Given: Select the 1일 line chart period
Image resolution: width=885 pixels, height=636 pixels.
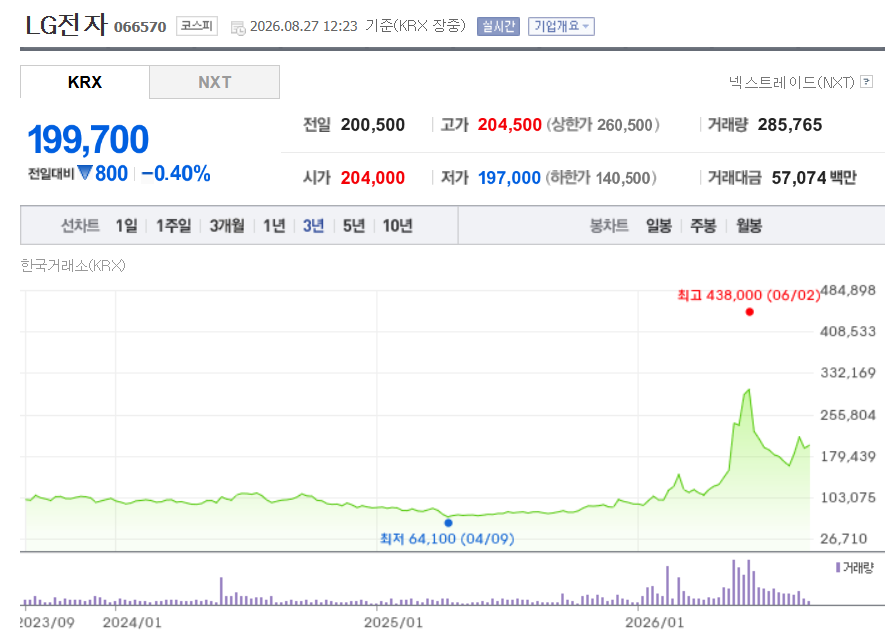Looking at the screenshot, I should [x=126, y=226].
